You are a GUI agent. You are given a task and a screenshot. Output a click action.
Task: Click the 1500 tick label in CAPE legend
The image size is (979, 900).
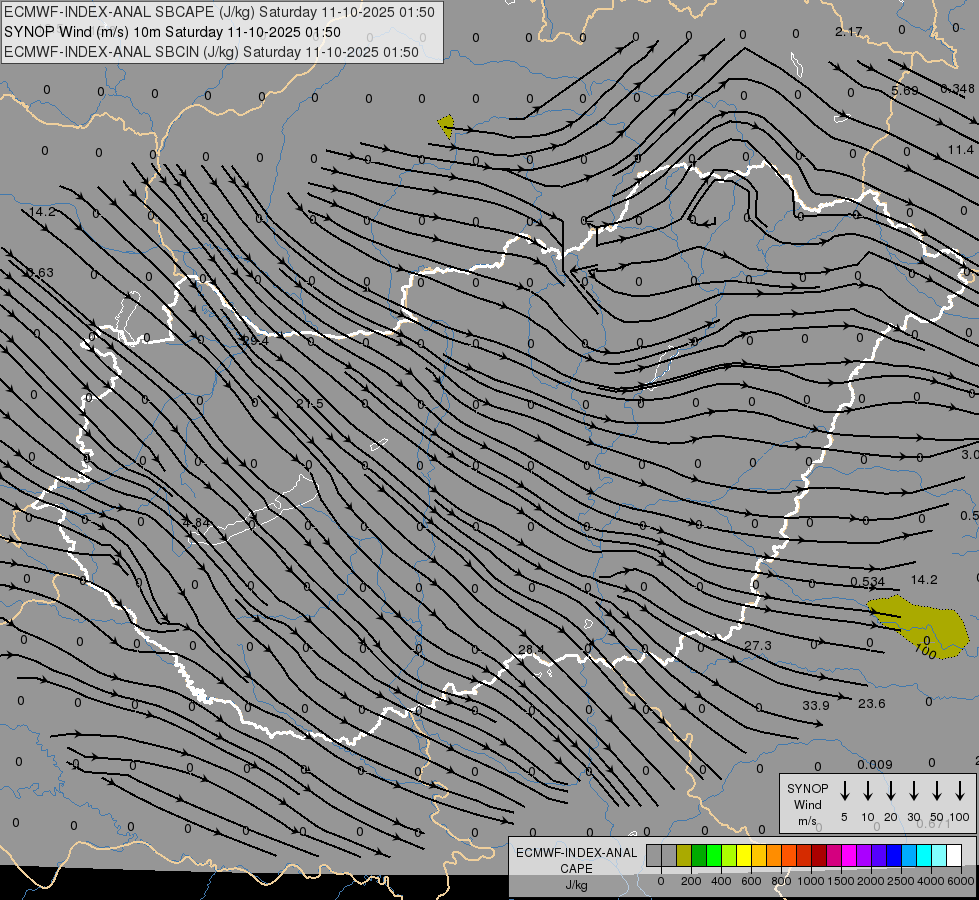[x=840, y=881]
